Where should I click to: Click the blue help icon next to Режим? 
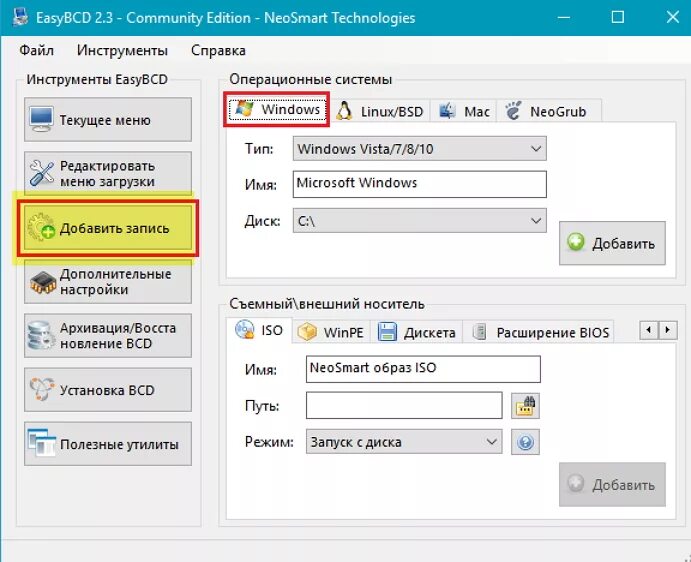(x=525, y=442)
